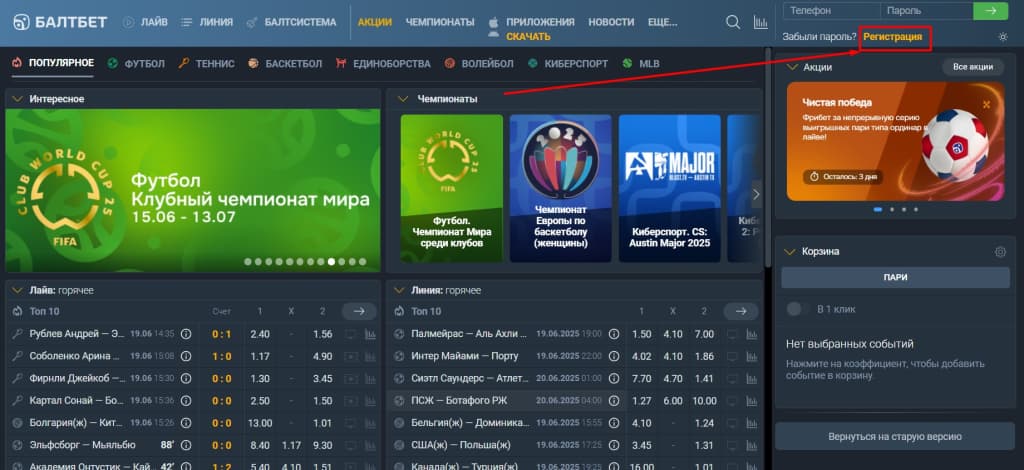The height and width of the screenshot is (470, 1024).
Task: Collapse the Чемпионаты section
Action: [x=403, y=99]
